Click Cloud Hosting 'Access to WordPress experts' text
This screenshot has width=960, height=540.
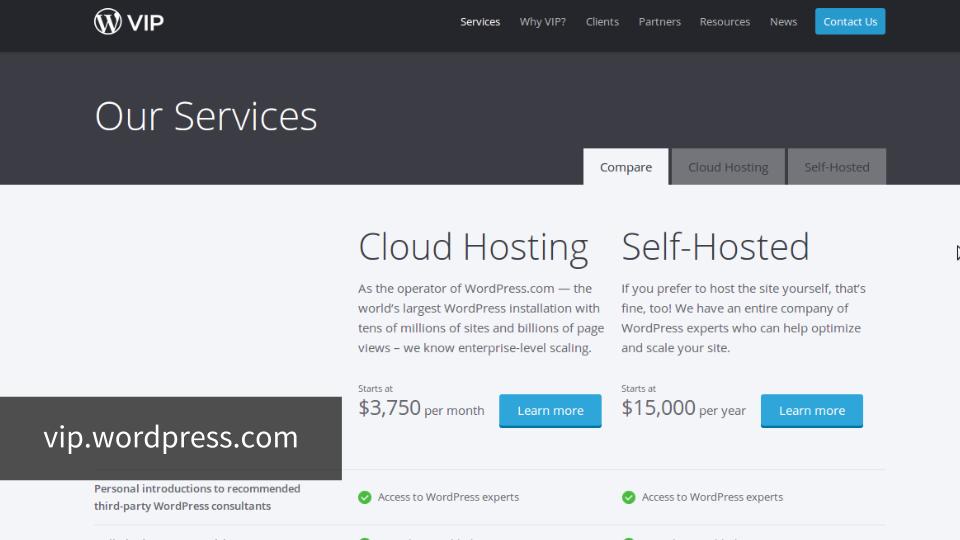click(448, 497)
